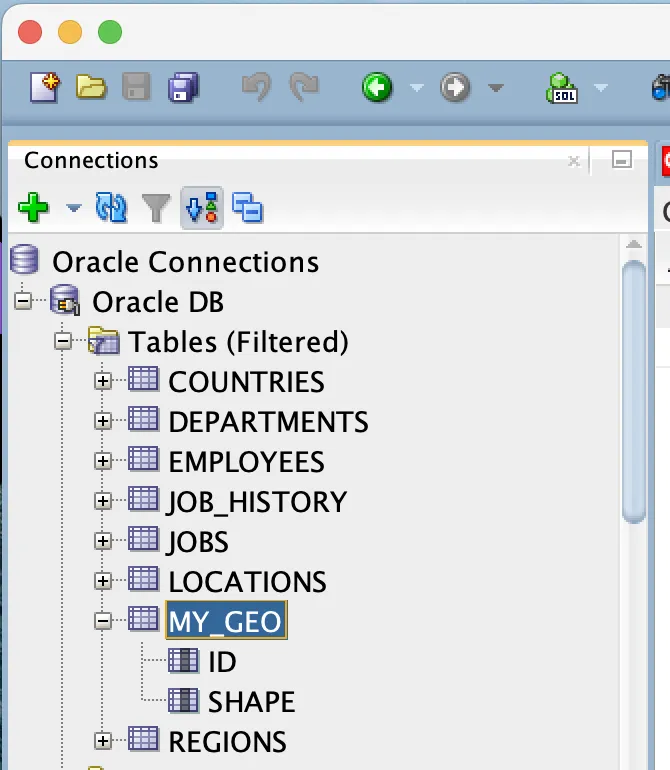Select the highlighted MY_GEO table
Image resolution: width=670 pixels, height=770 pixels.
(226, 620)
